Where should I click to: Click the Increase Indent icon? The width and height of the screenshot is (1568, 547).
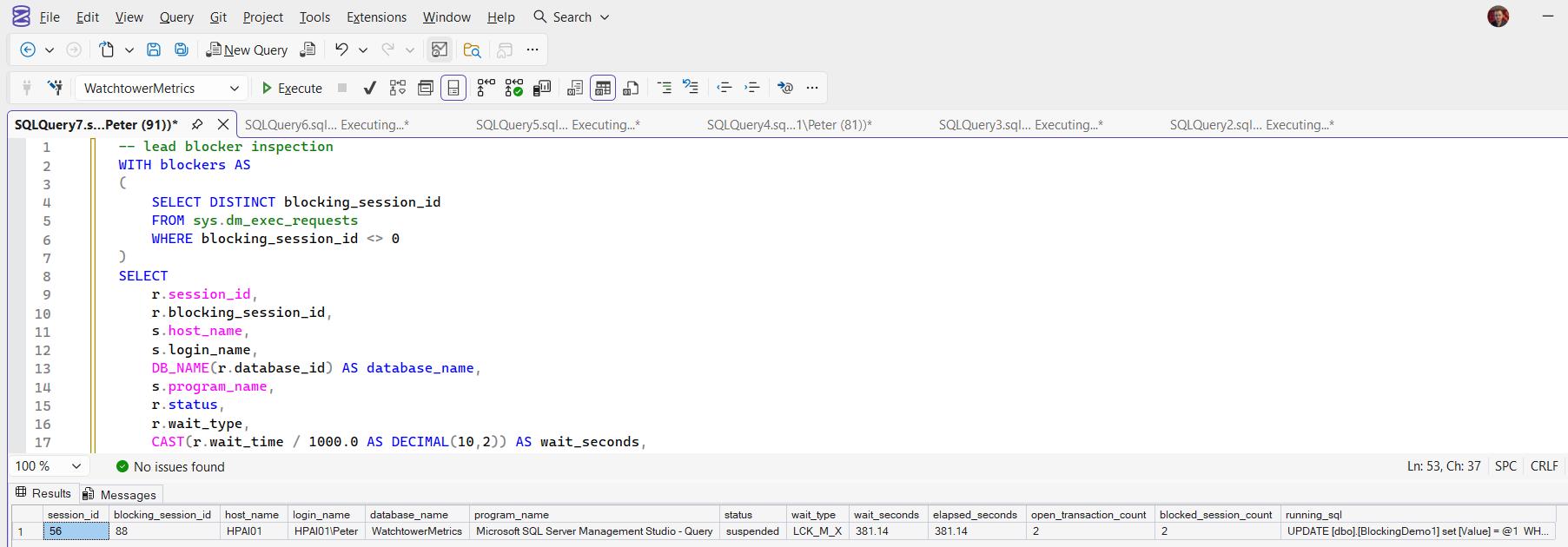[x=752, y=88]
